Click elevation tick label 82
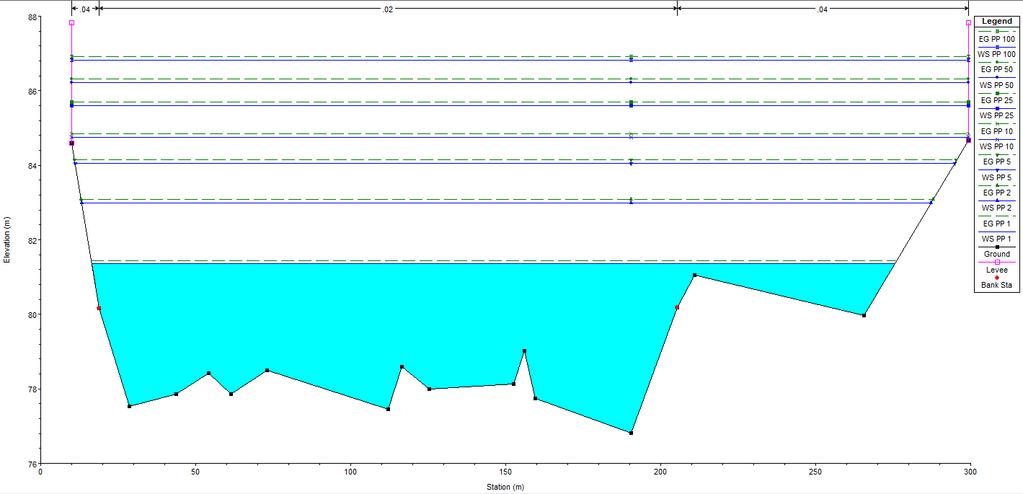1023x494 pixels. (x=33, y=240)
